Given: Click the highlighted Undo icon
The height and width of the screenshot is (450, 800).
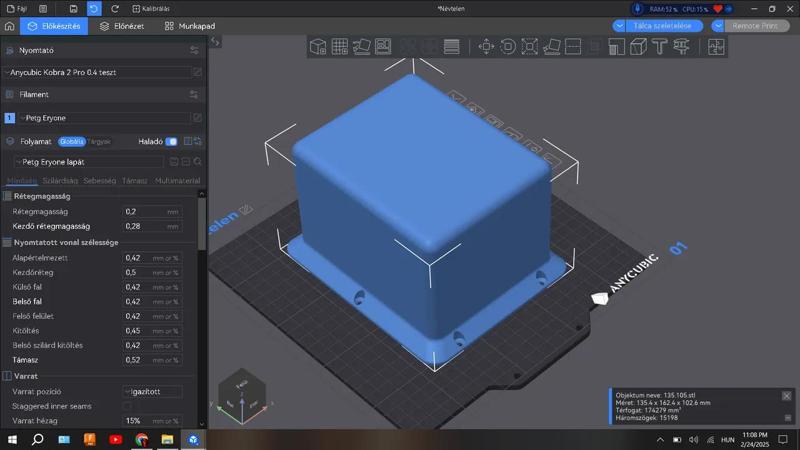Looking at the screenshot, I should [x=94, y=9].
